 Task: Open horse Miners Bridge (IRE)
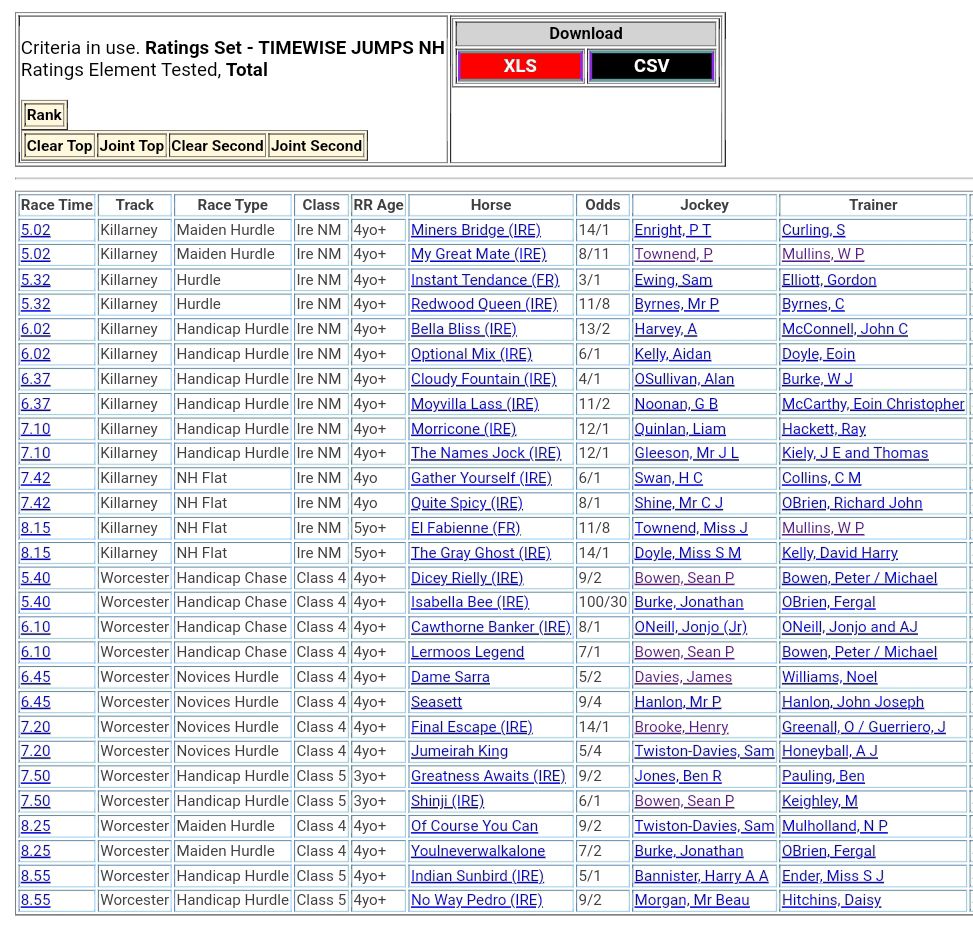point(475,230)
